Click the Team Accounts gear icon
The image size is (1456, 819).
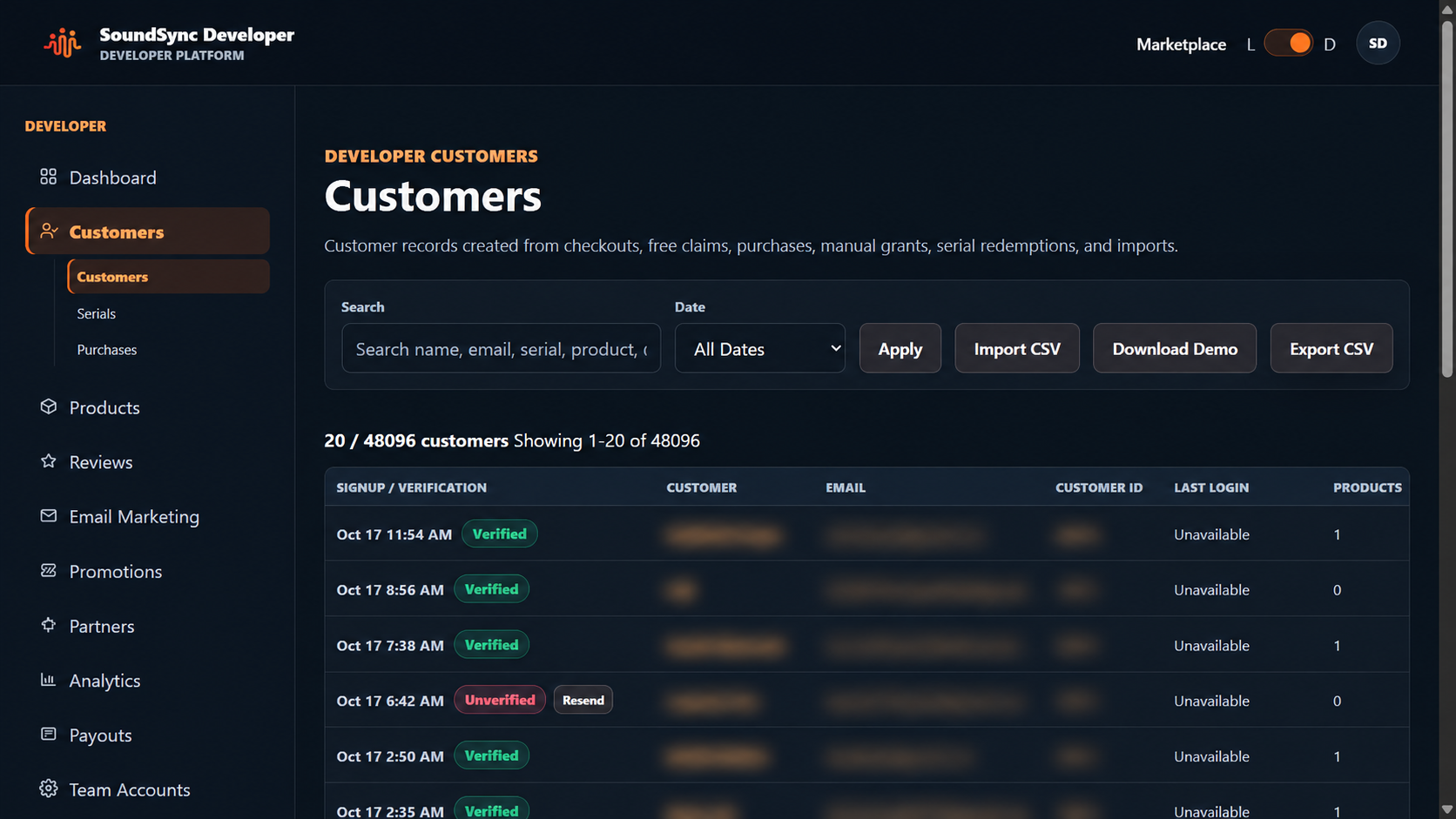pos(49,789)
